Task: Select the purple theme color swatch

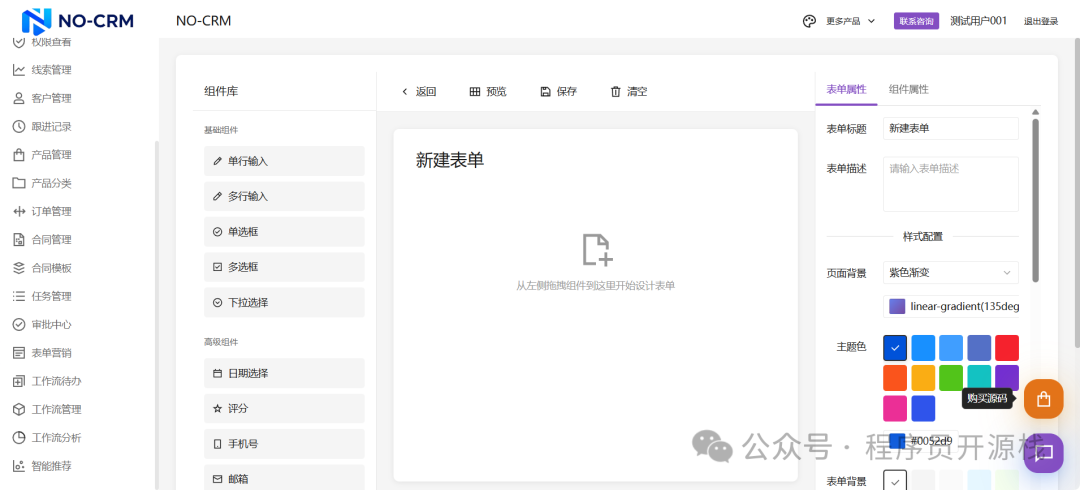Action: 1007,378
